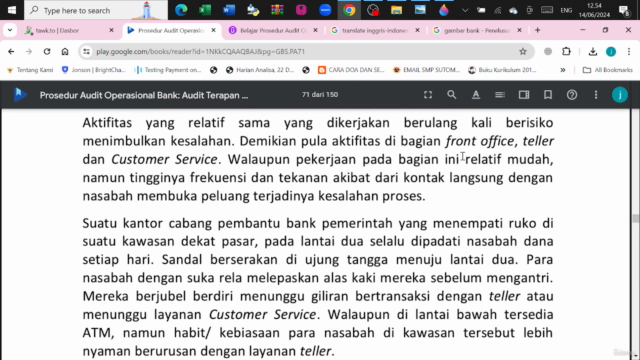Open All Bookmarks folder
Image resolution: width=640 pixels, height=360 pixels.
pyautogui.click(x=607, y=70)
